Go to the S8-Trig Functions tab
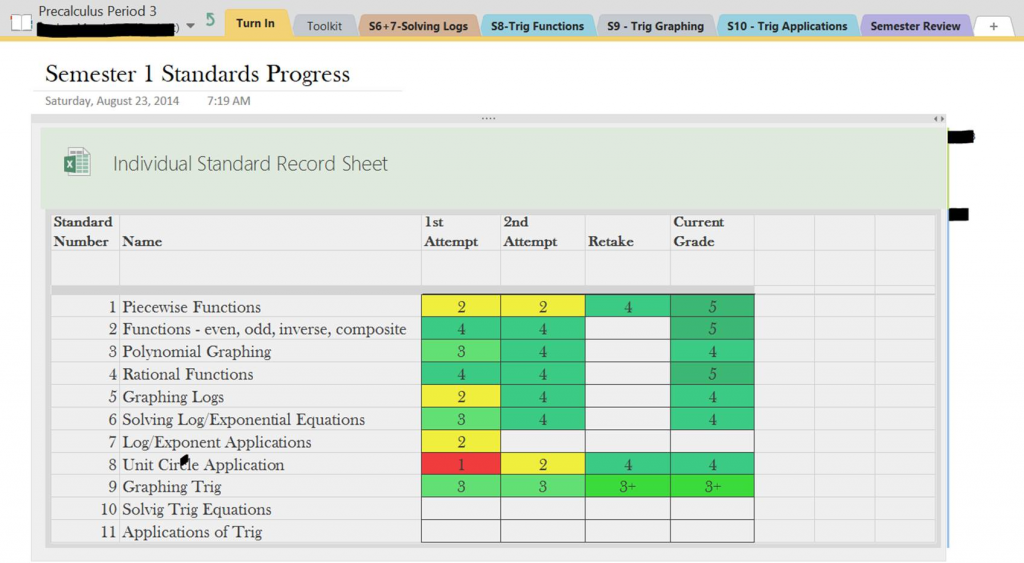The image size is (1024, 563). coord(537,26)
